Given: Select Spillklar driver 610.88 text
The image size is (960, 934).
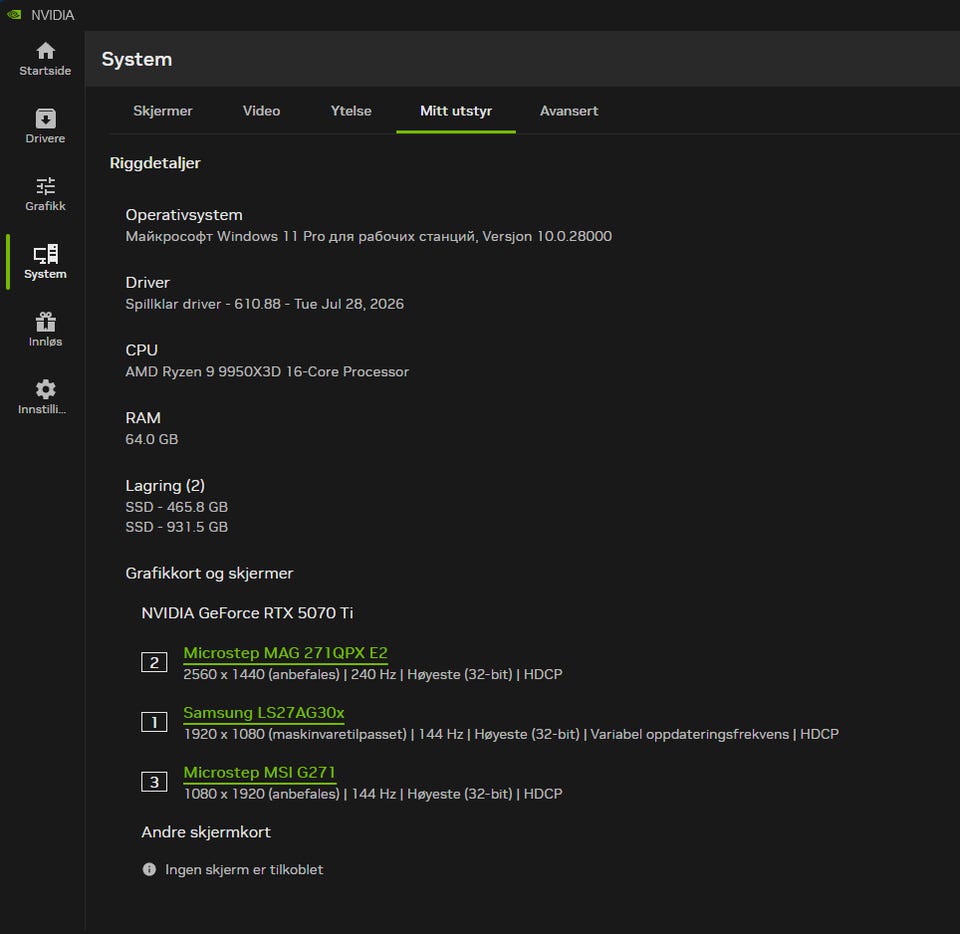Looking at the screenshot, I should coord(264,304).
